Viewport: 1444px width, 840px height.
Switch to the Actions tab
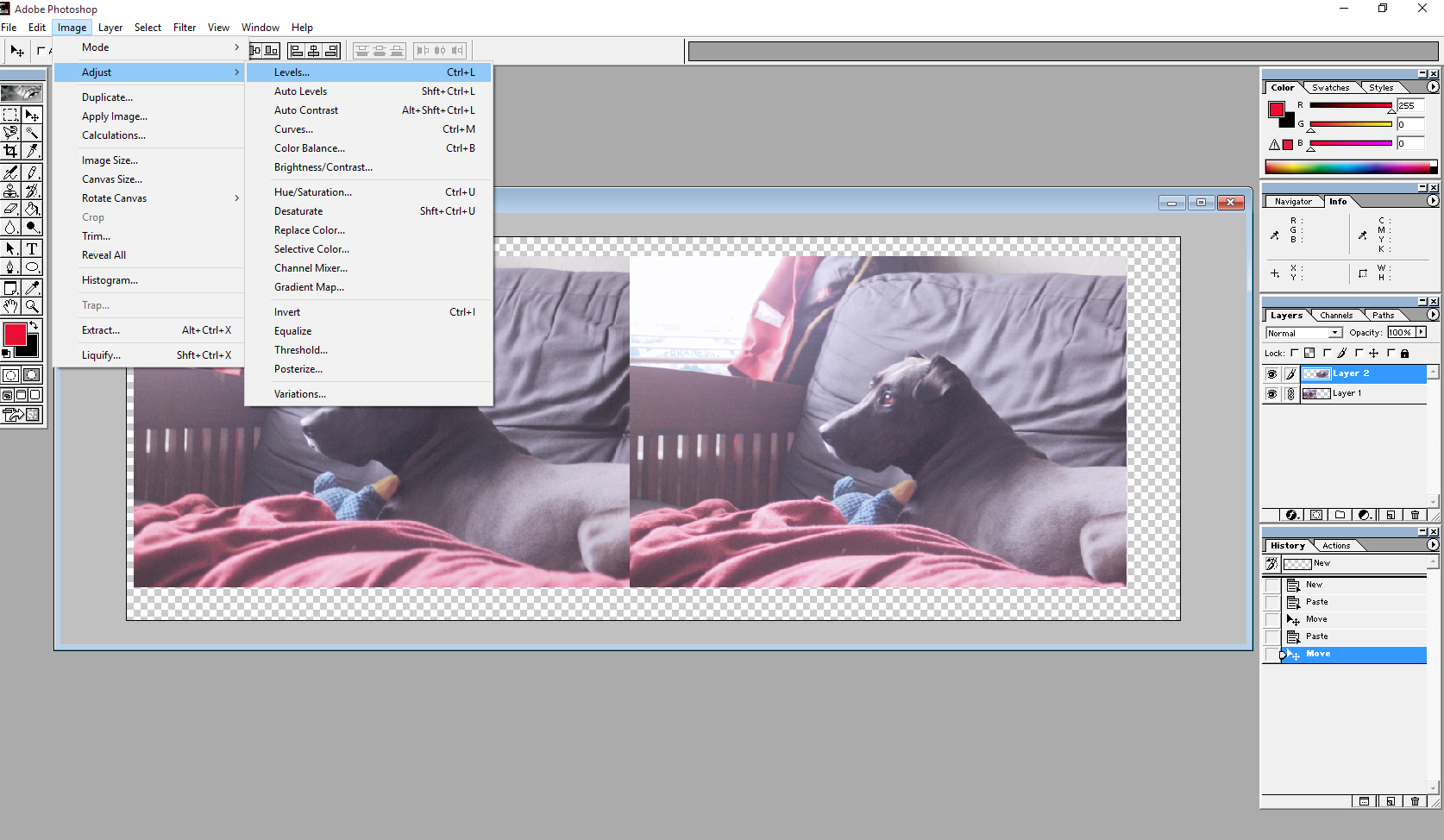click(x=1336, y=546)
